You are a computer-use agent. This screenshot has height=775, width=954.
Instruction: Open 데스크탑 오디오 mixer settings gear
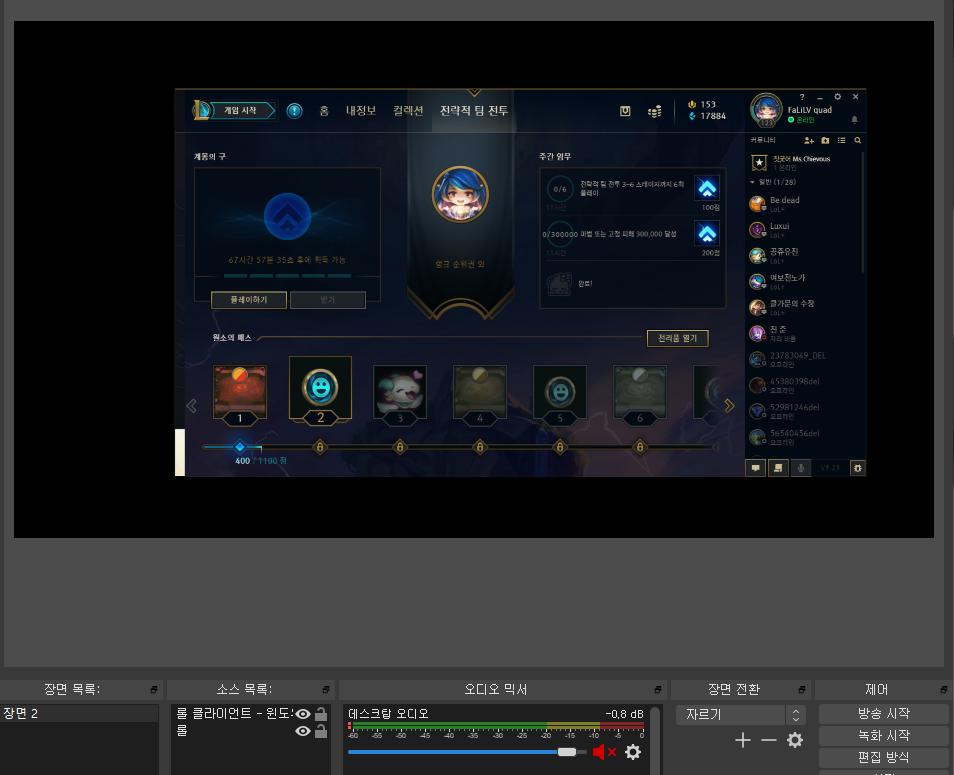click(633, 752)
